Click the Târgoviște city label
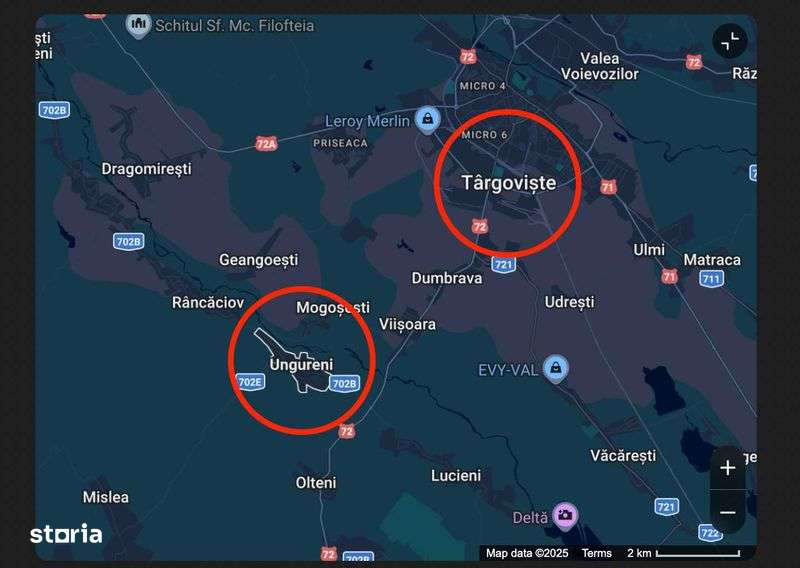 point(509,183)
